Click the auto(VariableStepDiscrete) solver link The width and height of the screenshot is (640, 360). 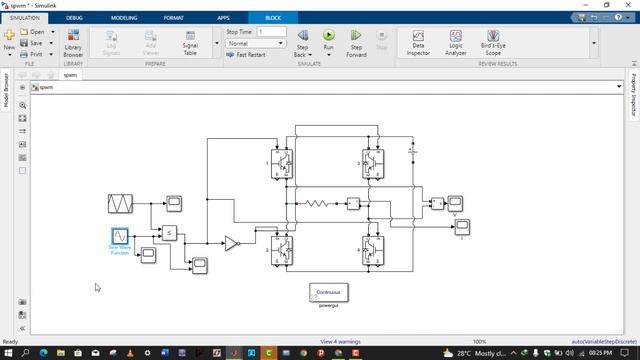pos(604,342)
